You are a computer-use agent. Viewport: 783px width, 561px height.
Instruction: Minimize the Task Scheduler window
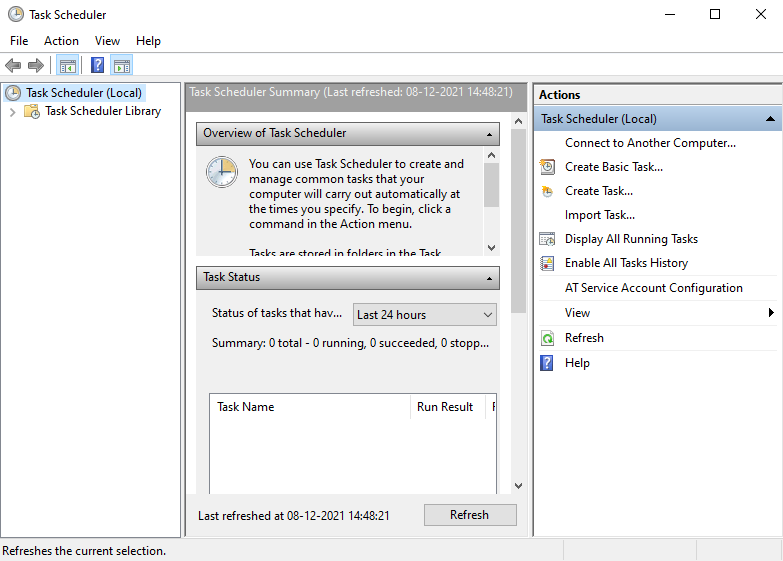tap(670, 14)
